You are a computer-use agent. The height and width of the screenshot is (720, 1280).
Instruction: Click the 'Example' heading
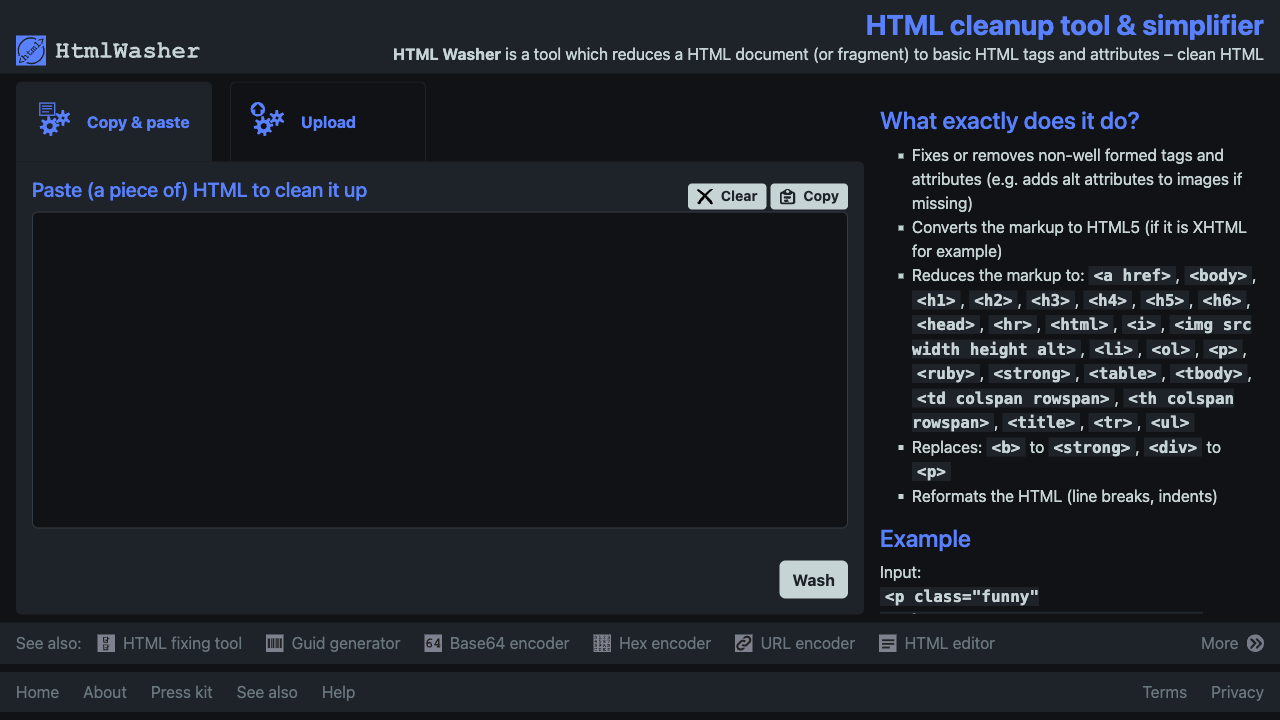pyautogui.click(x=925, y=538)
